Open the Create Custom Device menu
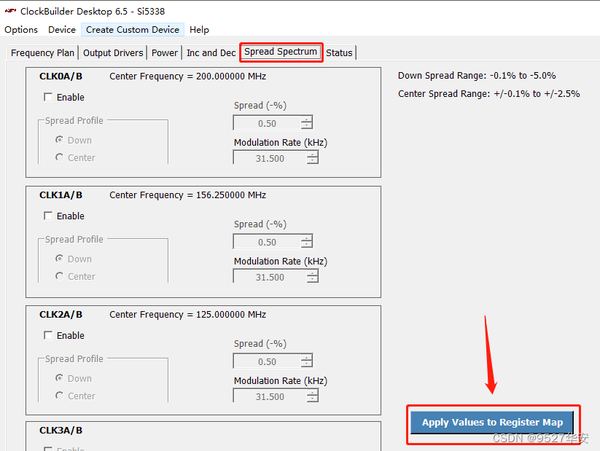 (x=132, y=29)
